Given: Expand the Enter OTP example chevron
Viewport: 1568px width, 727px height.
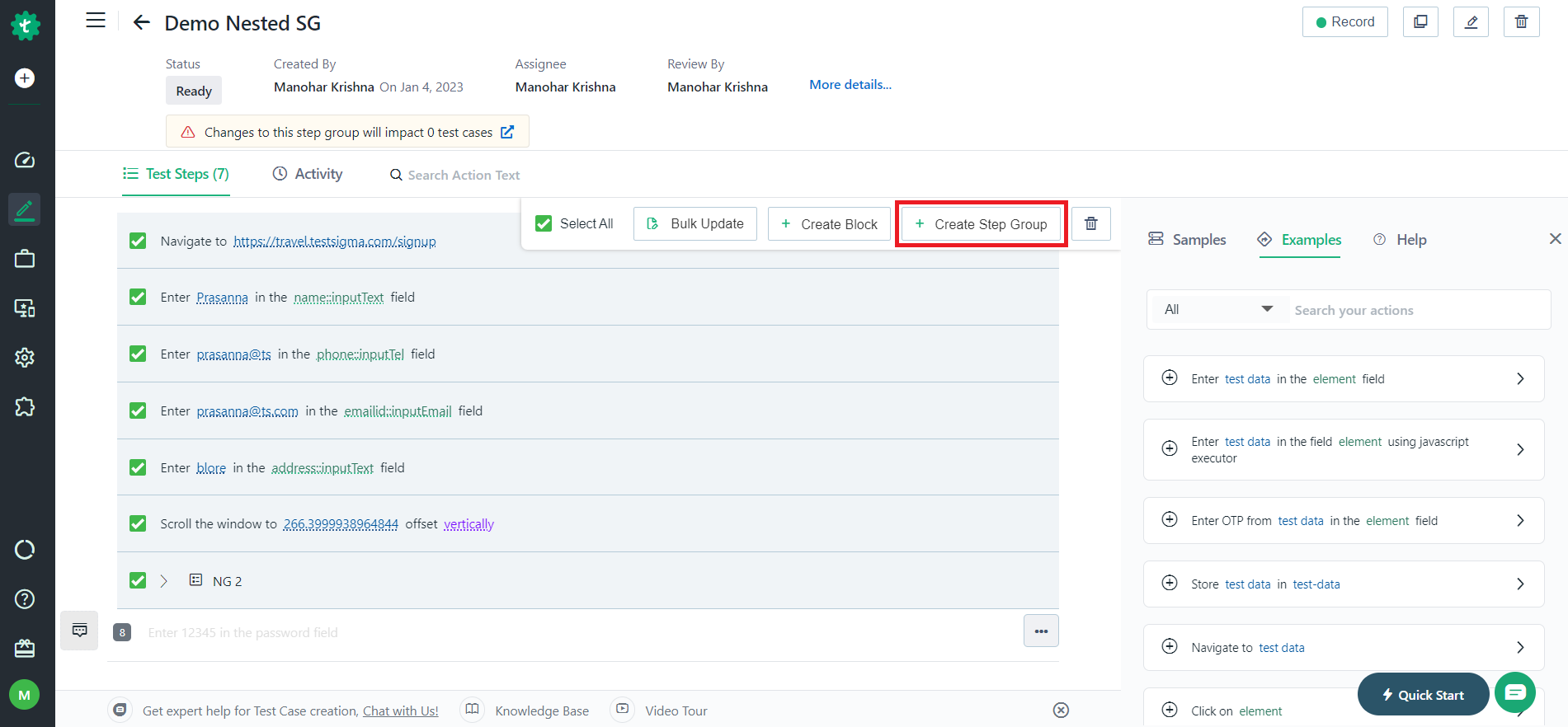Looking at the screenshot, I should point(1520,520).
